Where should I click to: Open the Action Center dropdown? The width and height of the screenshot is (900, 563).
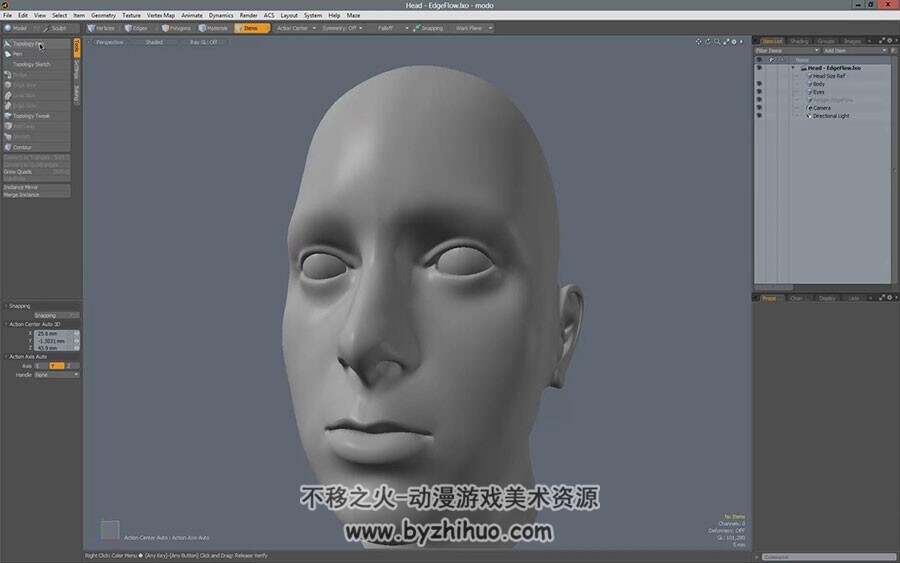[296, 28]
